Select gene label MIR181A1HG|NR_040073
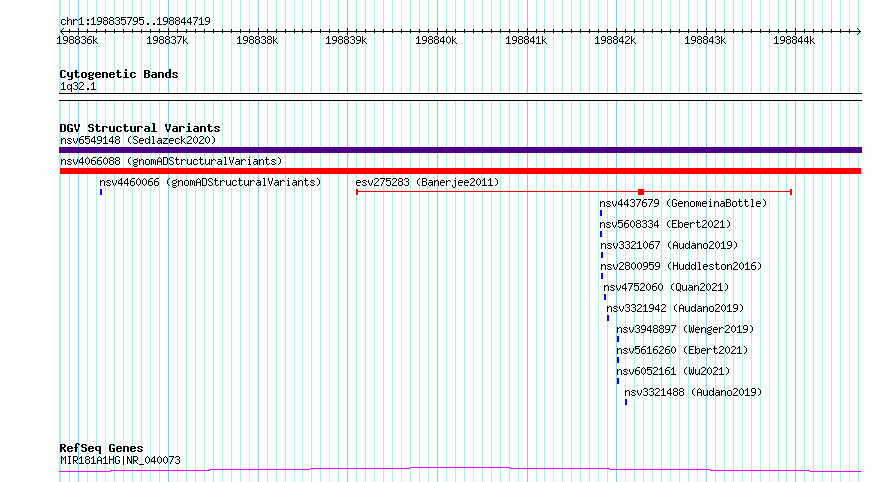The height and width of the screenshot is (482, 890). point(120,460)
